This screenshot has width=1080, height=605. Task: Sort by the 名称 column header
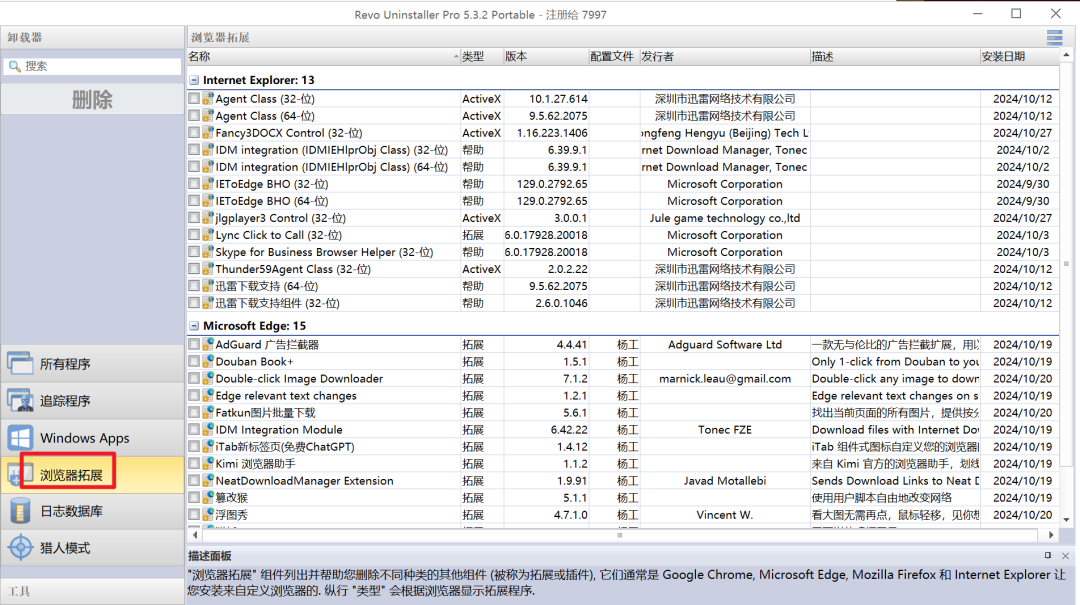pyautogui.click(x=323, y=57)
